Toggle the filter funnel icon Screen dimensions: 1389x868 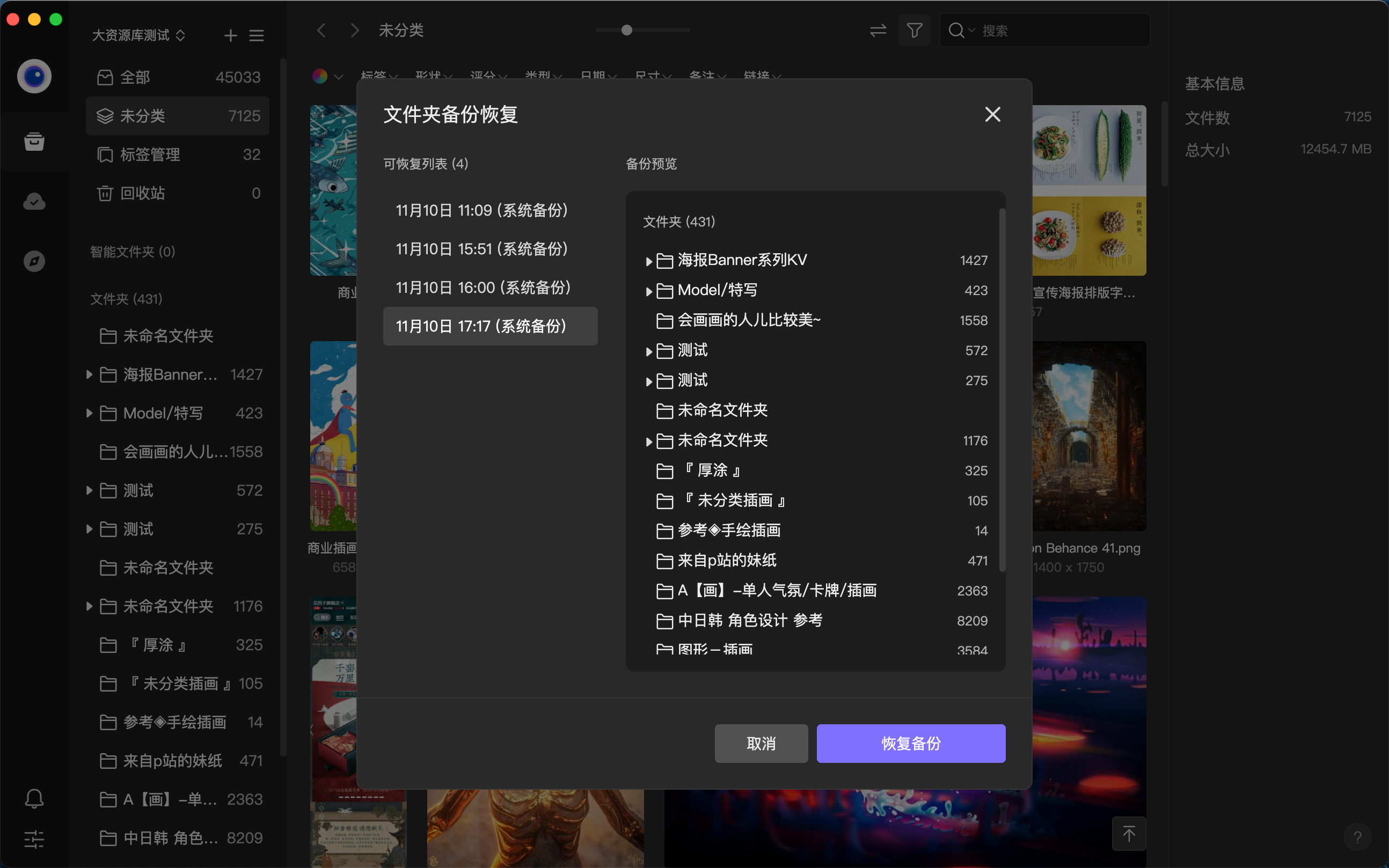click(x=915, y=31)
